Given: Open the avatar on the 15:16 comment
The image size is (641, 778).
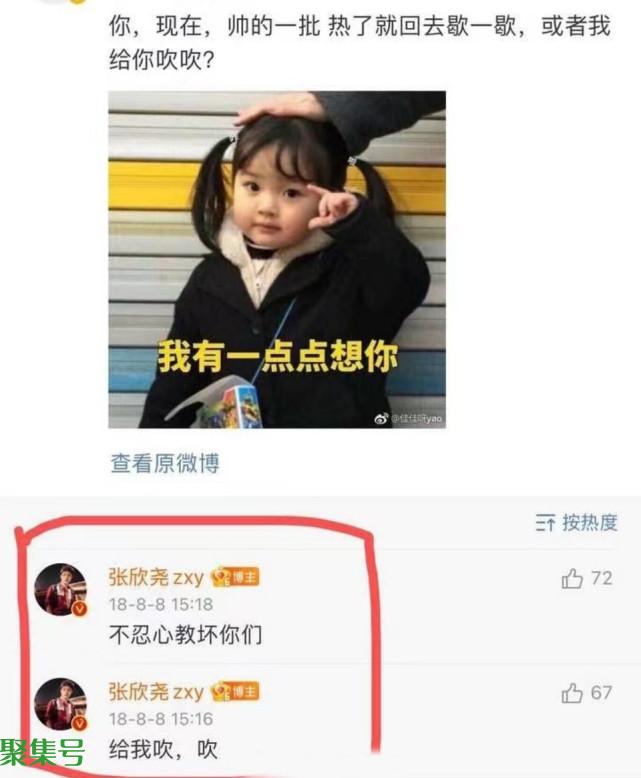Looking at the screenshot, I should coord(61,704).
